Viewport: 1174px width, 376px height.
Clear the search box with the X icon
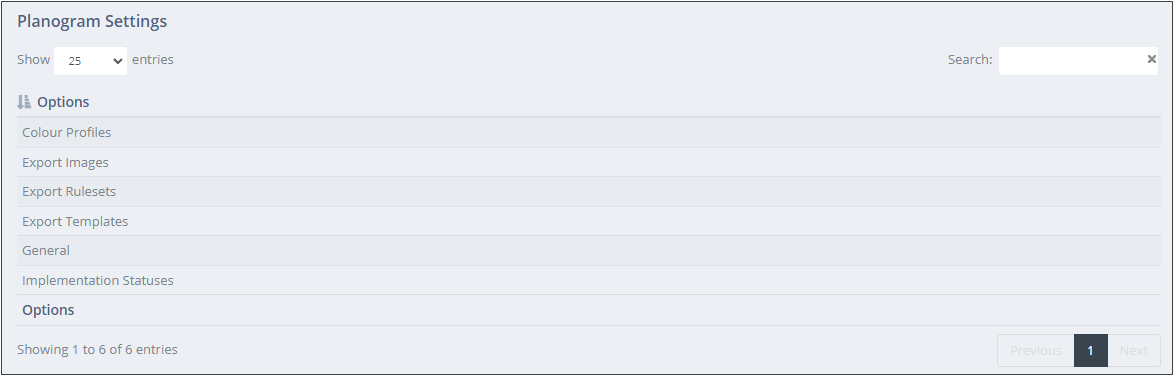click(x=1152, y=59)
